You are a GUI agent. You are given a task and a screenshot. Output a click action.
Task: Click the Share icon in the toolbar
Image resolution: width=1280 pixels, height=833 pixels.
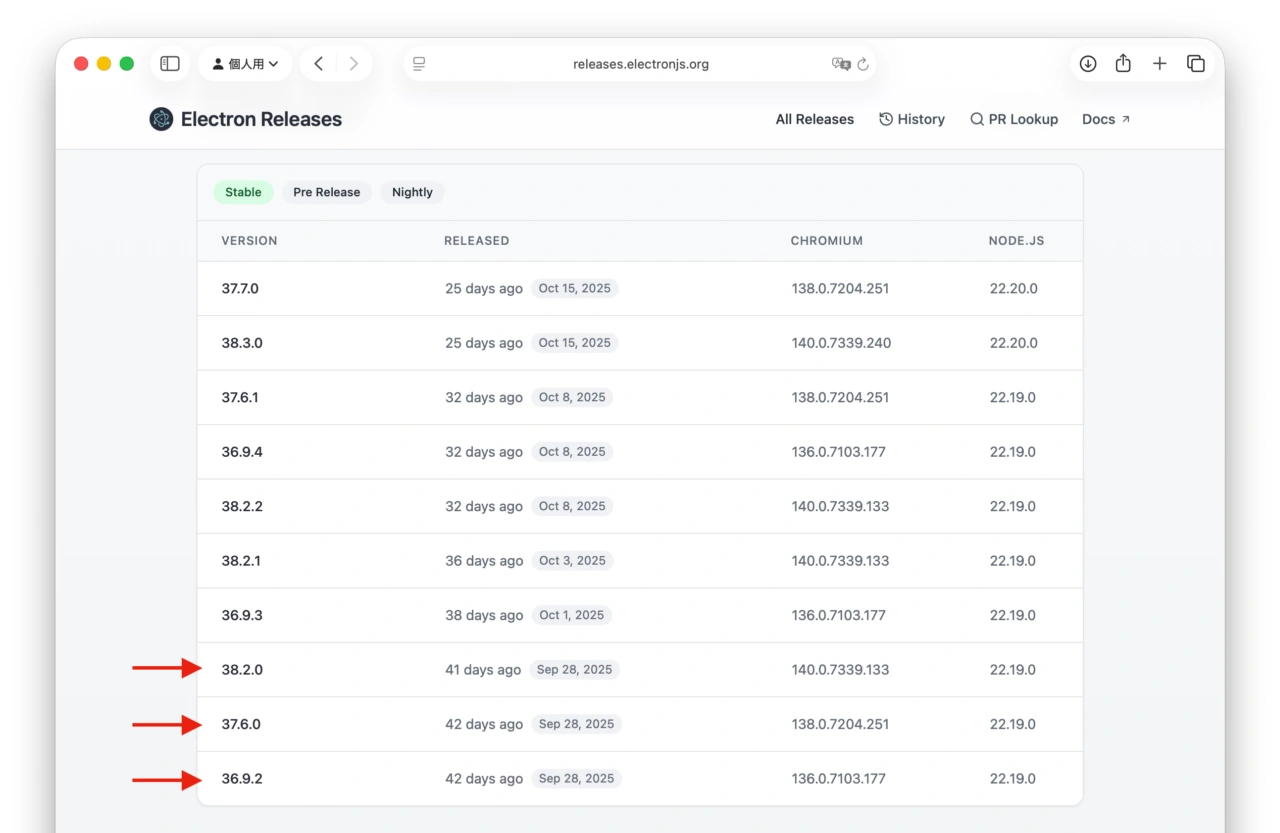coord(1123,63)
